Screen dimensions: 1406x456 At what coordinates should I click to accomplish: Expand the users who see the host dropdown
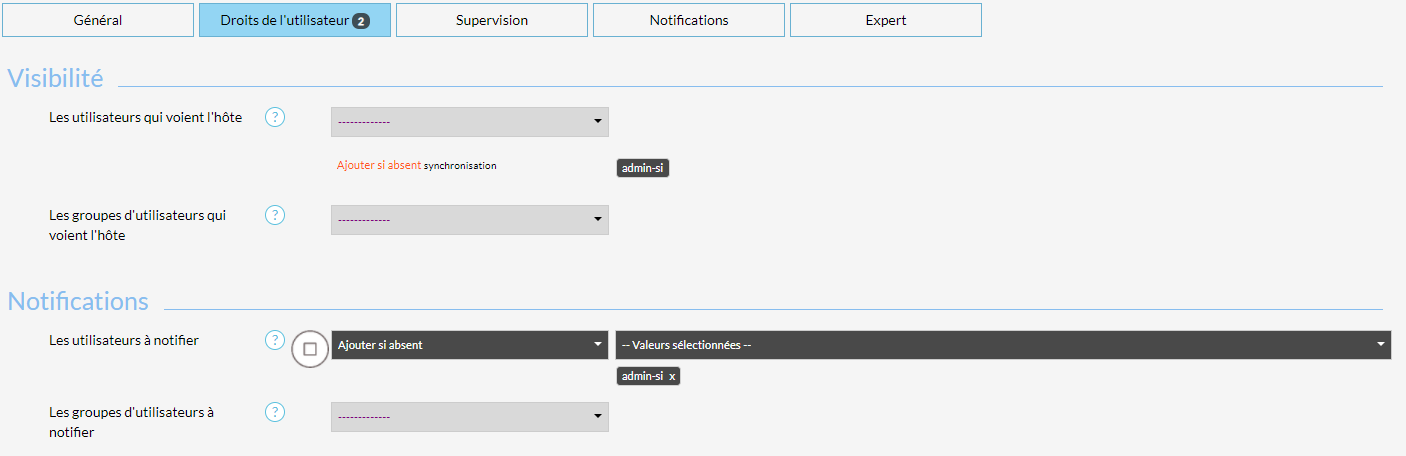point(469,122)
